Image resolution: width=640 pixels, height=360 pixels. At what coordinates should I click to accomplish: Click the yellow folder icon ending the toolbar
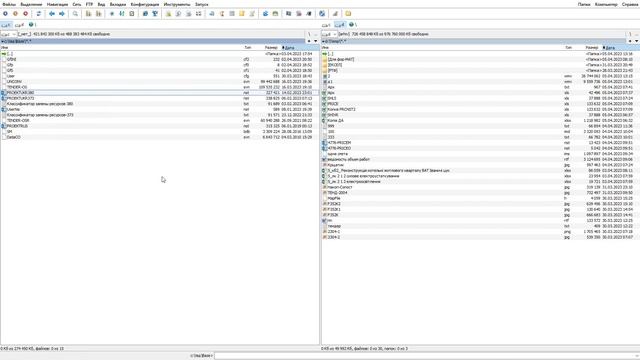point(348,13)
